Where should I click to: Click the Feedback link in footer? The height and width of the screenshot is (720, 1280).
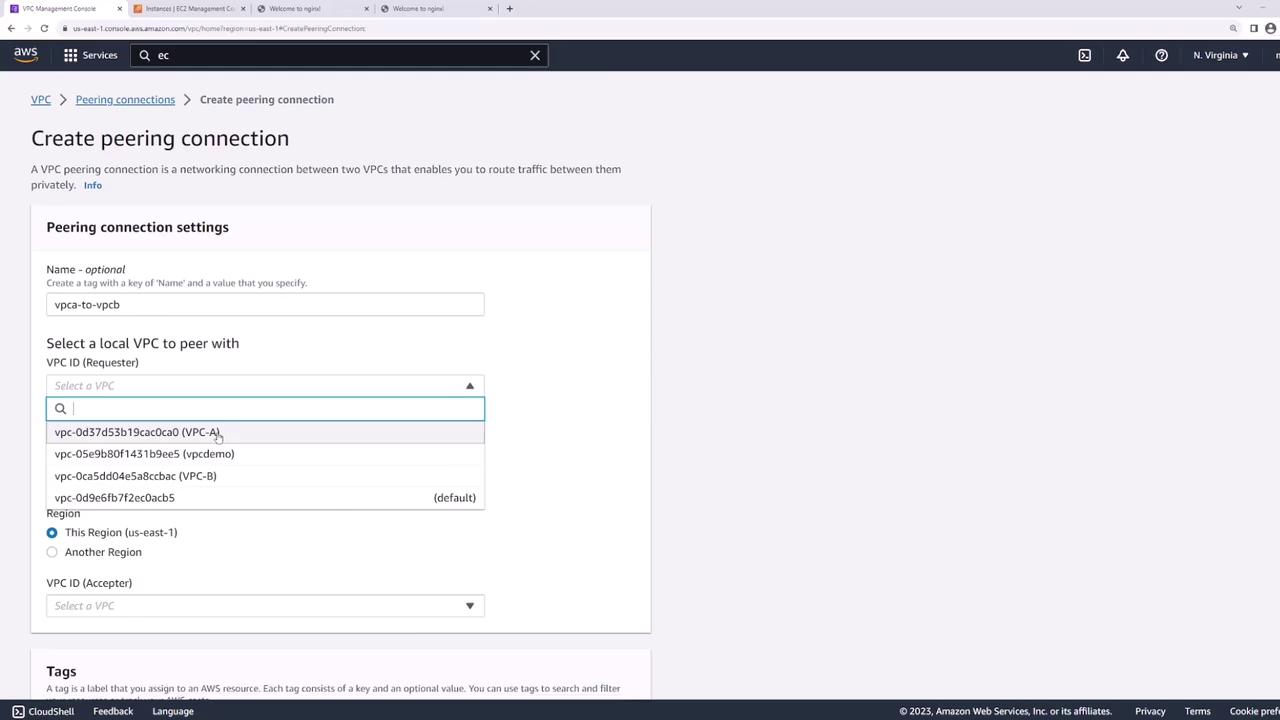coord(113,711)
